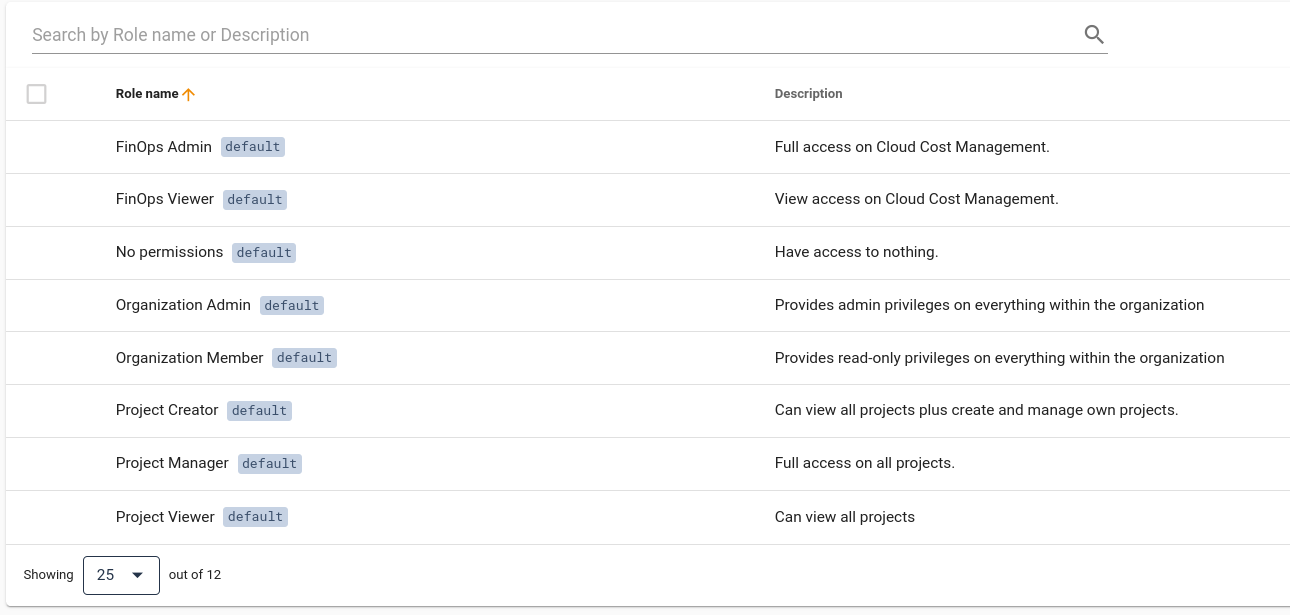Open the Organization Admin role
1290x615 pixels.
(183, 305)
